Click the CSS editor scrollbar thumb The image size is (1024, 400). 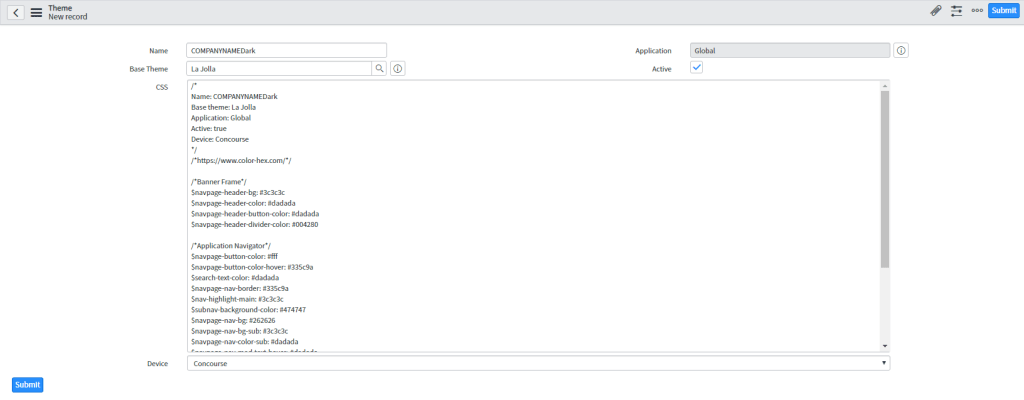click(x=885, y=180)
